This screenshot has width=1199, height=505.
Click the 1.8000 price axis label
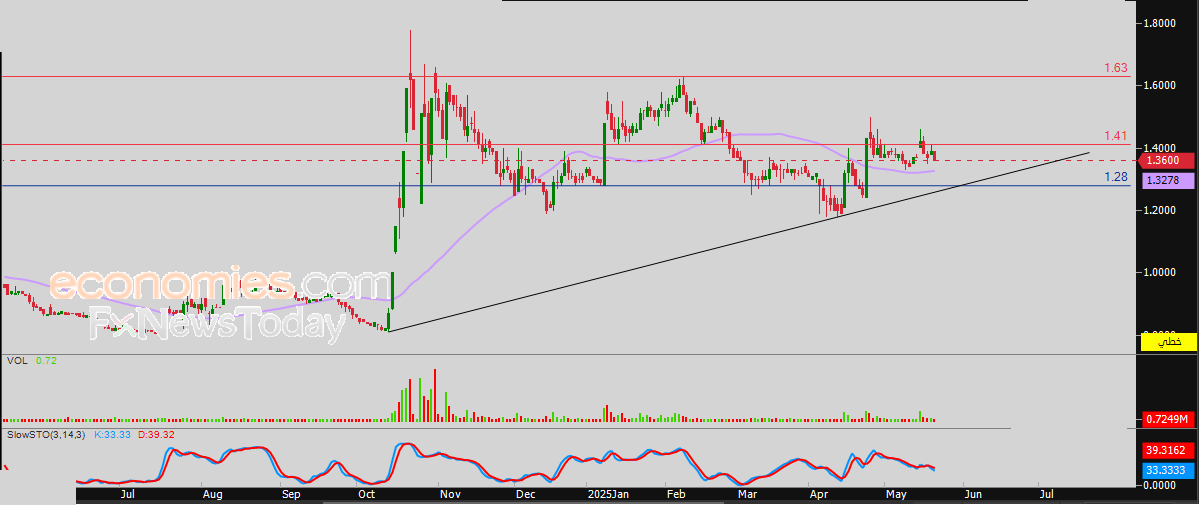click(x=1161, y=23)
